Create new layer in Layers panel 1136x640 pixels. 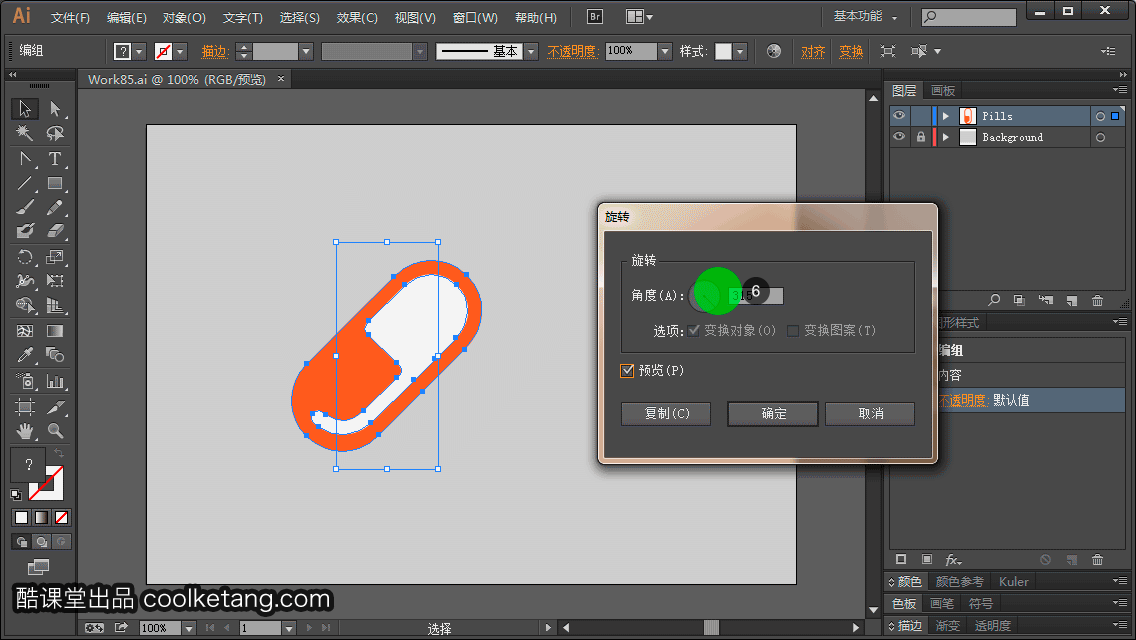pos(1072,300)
